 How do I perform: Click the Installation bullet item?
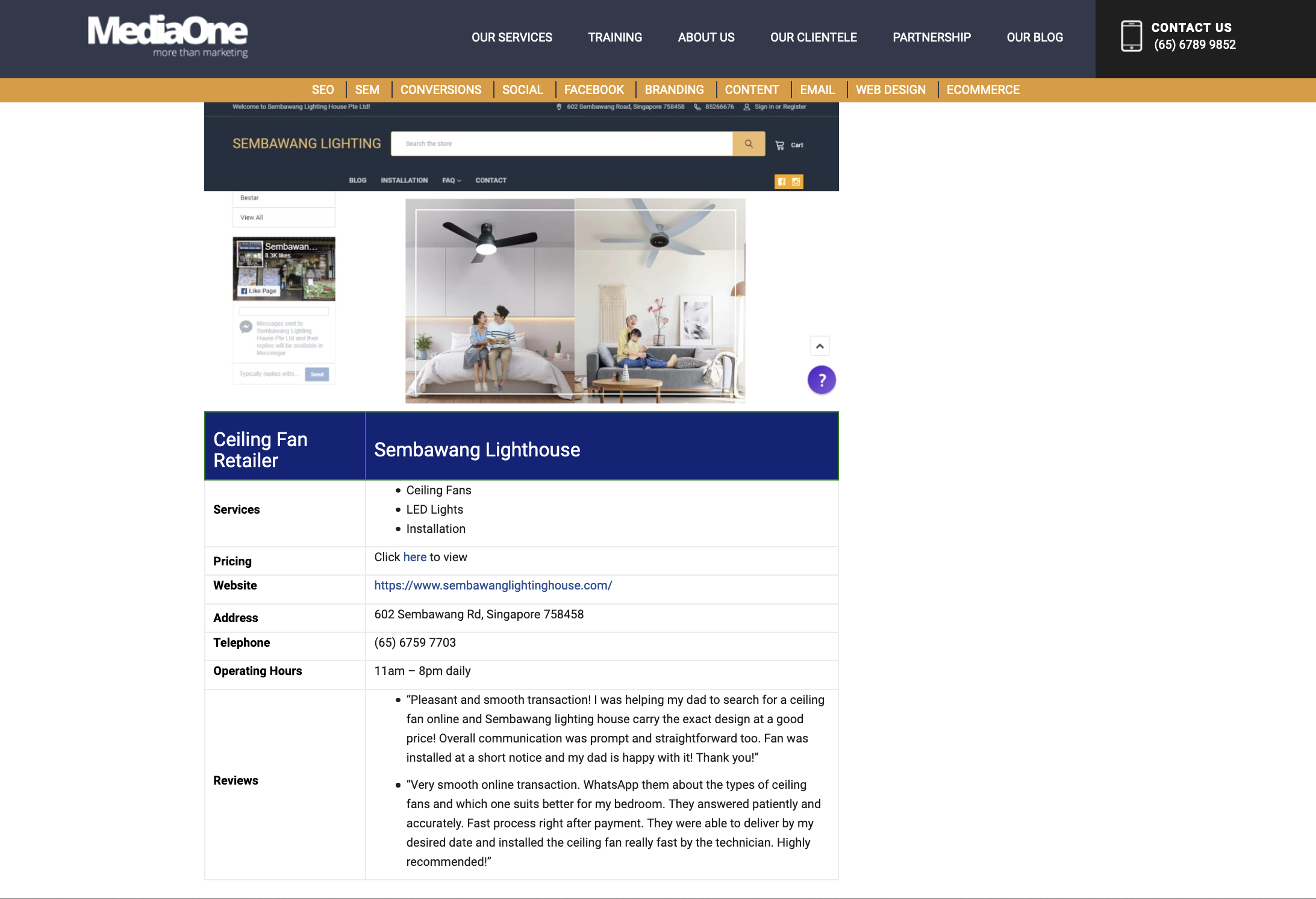[435, 529]
